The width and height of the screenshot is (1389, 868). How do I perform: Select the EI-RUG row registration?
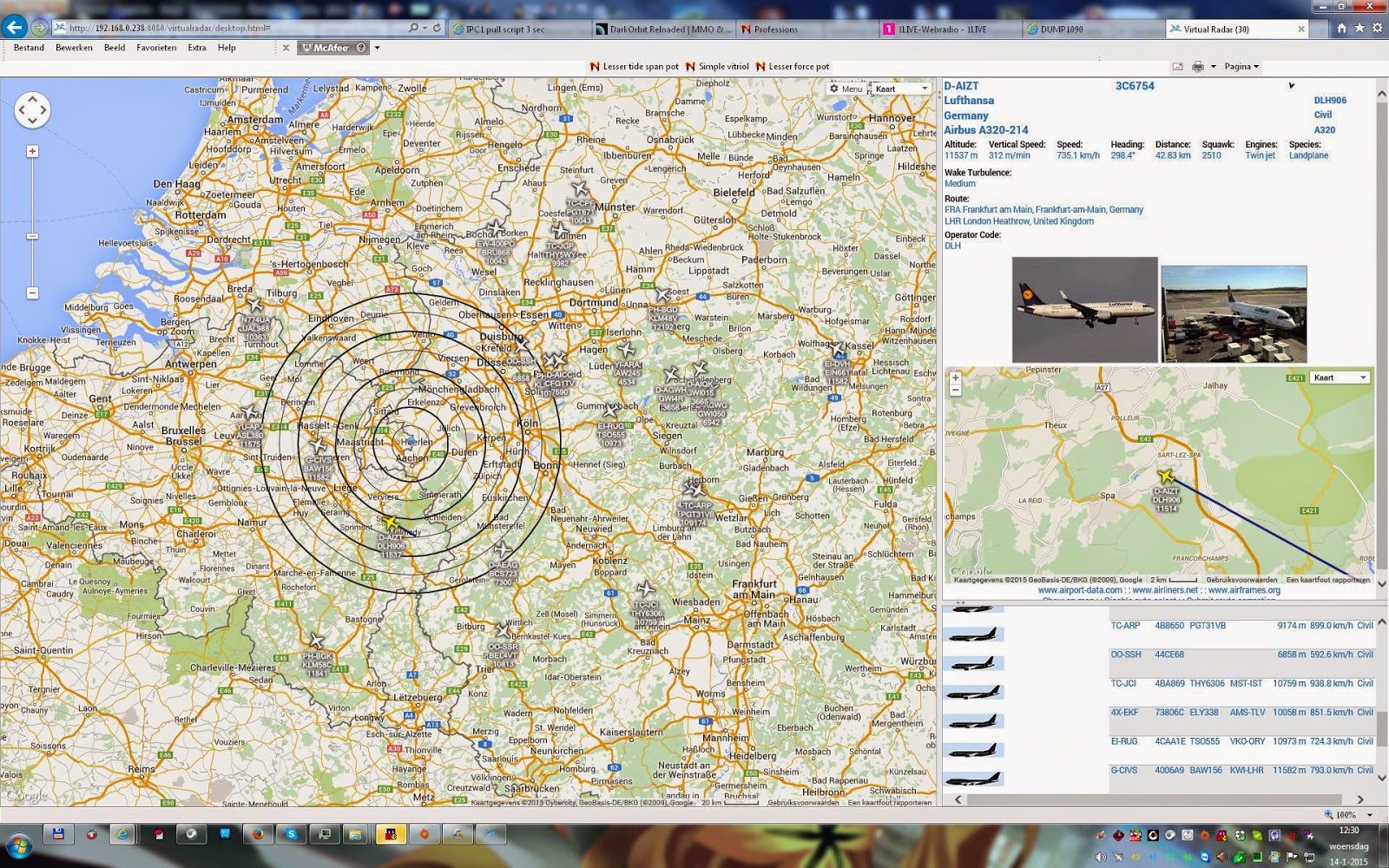pos(1124,741)
